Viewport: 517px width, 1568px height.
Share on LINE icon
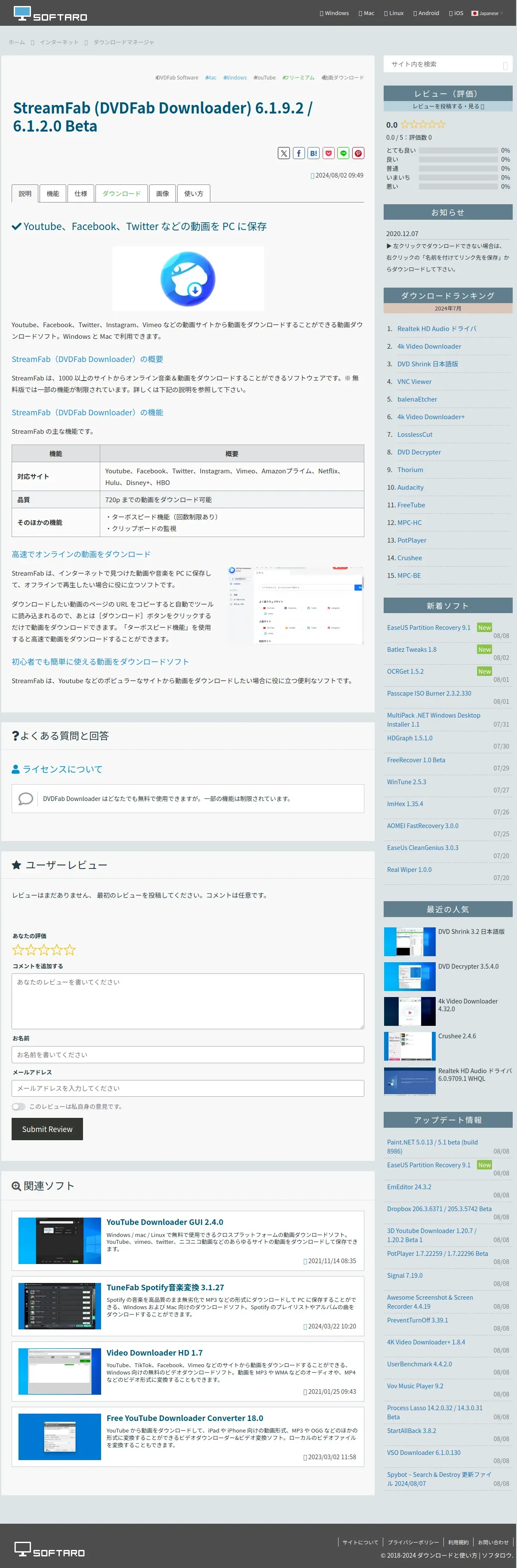[x=344, y=153]
